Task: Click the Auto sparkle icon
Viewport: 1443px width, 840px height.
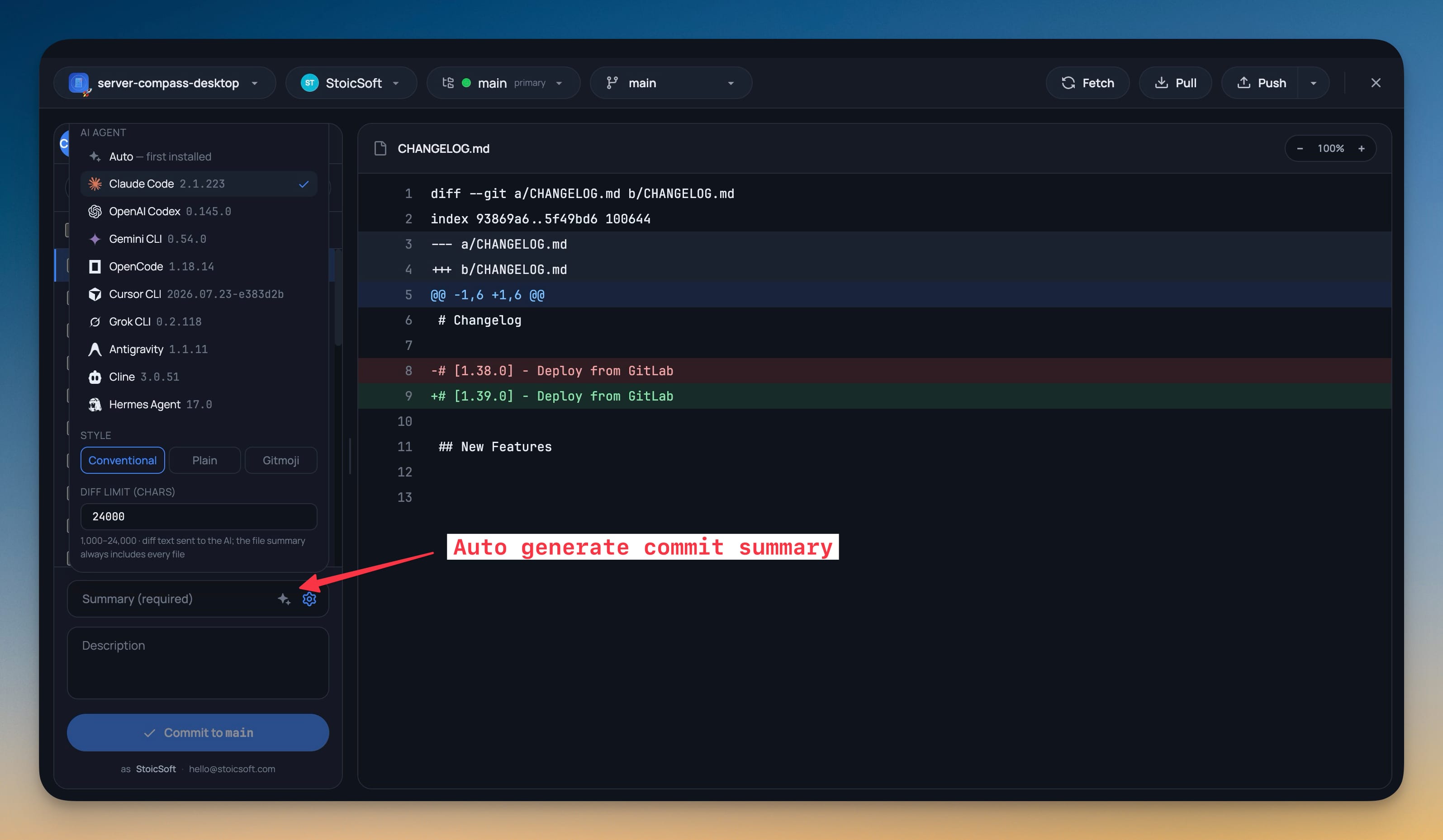Action: (95, 157)
